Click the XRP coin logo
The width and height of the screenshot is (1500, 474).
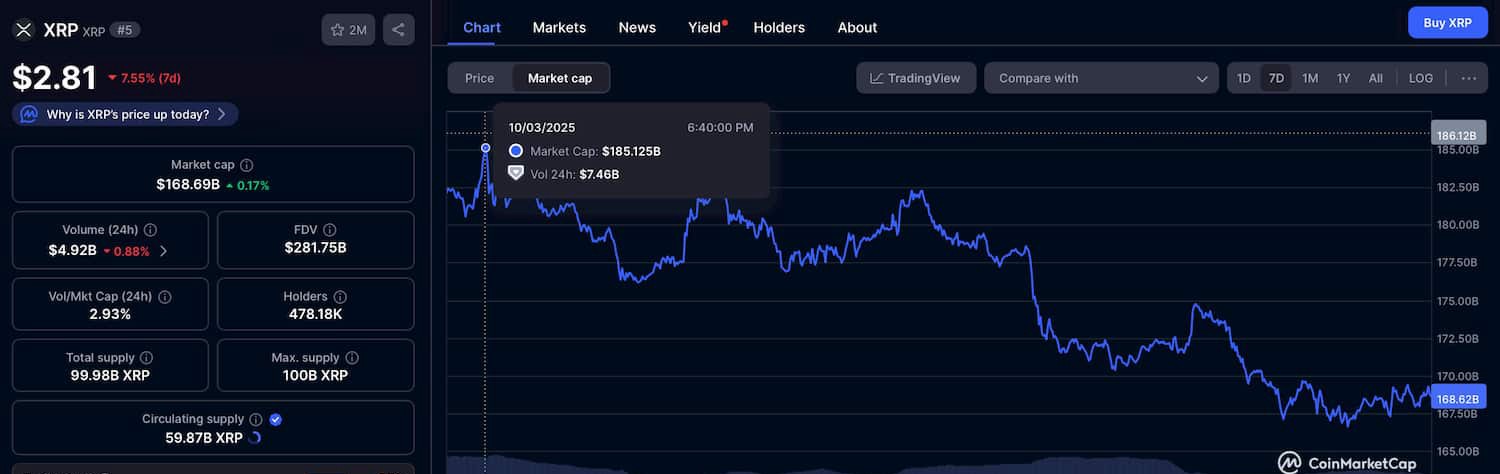point(23,30)
